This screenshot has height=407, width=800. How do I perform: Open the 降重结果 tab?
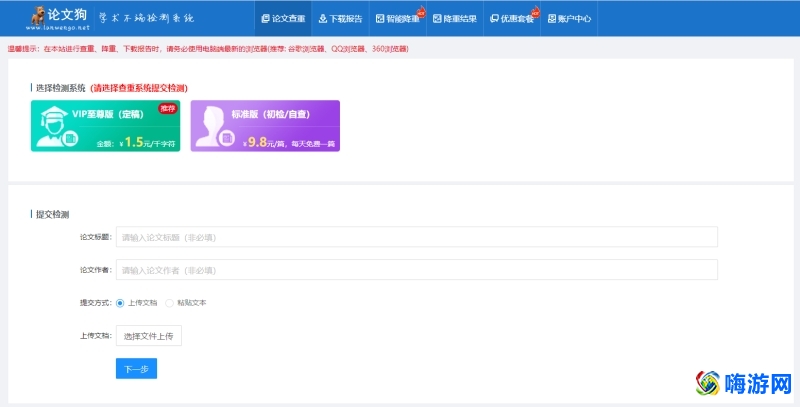[x=455, y=18]
